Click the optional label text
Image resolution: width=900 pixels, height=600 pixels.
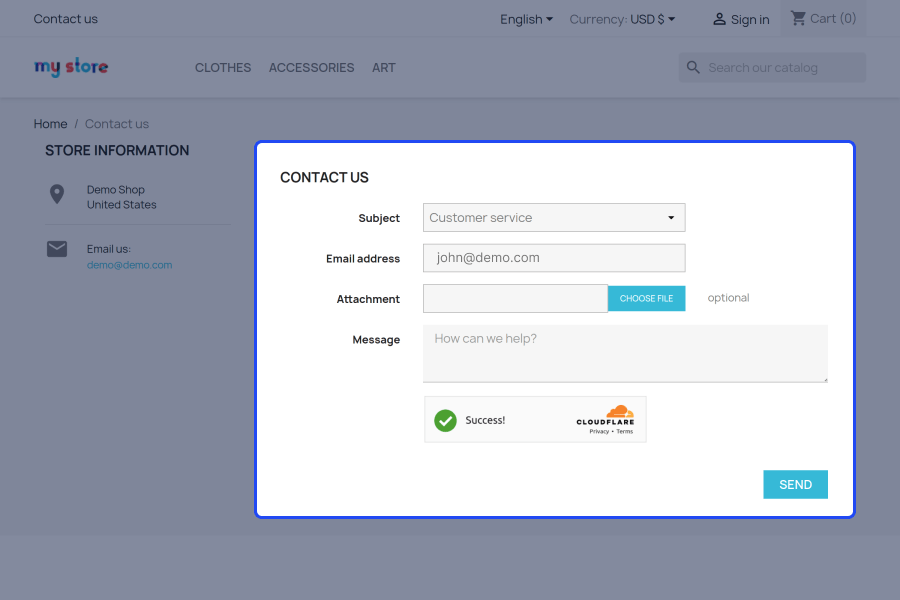pyautogui.click(x=728, y=298)
